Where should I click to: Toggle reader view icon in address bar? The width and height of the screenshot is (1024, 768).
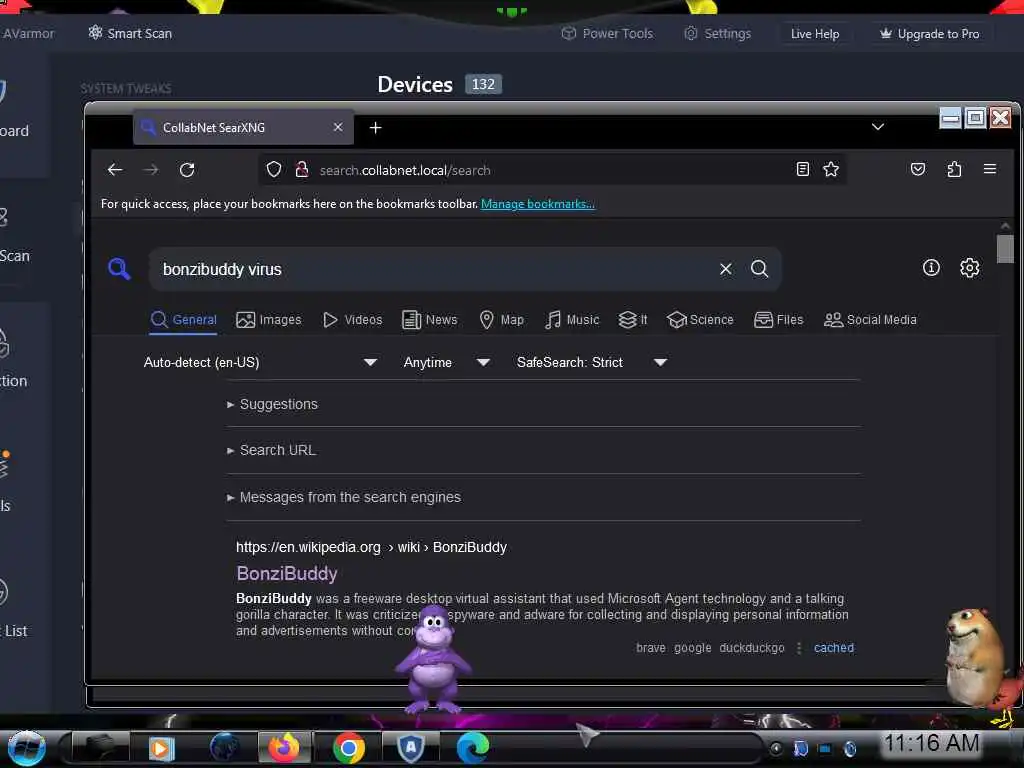803,169
